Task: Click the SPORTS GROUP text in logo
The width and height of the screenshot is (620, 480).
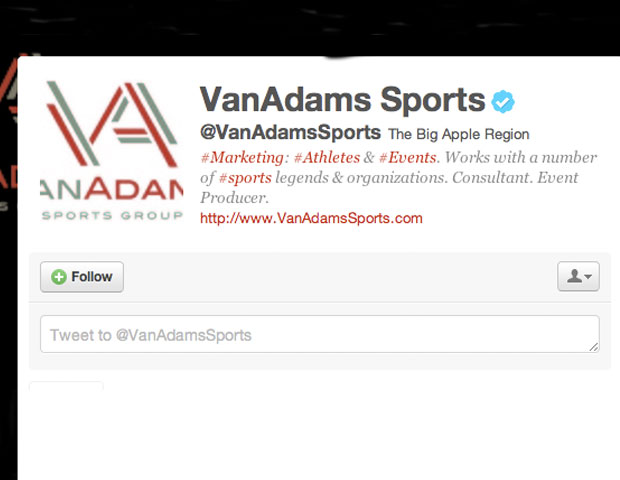Action: (x=112, y=215)
